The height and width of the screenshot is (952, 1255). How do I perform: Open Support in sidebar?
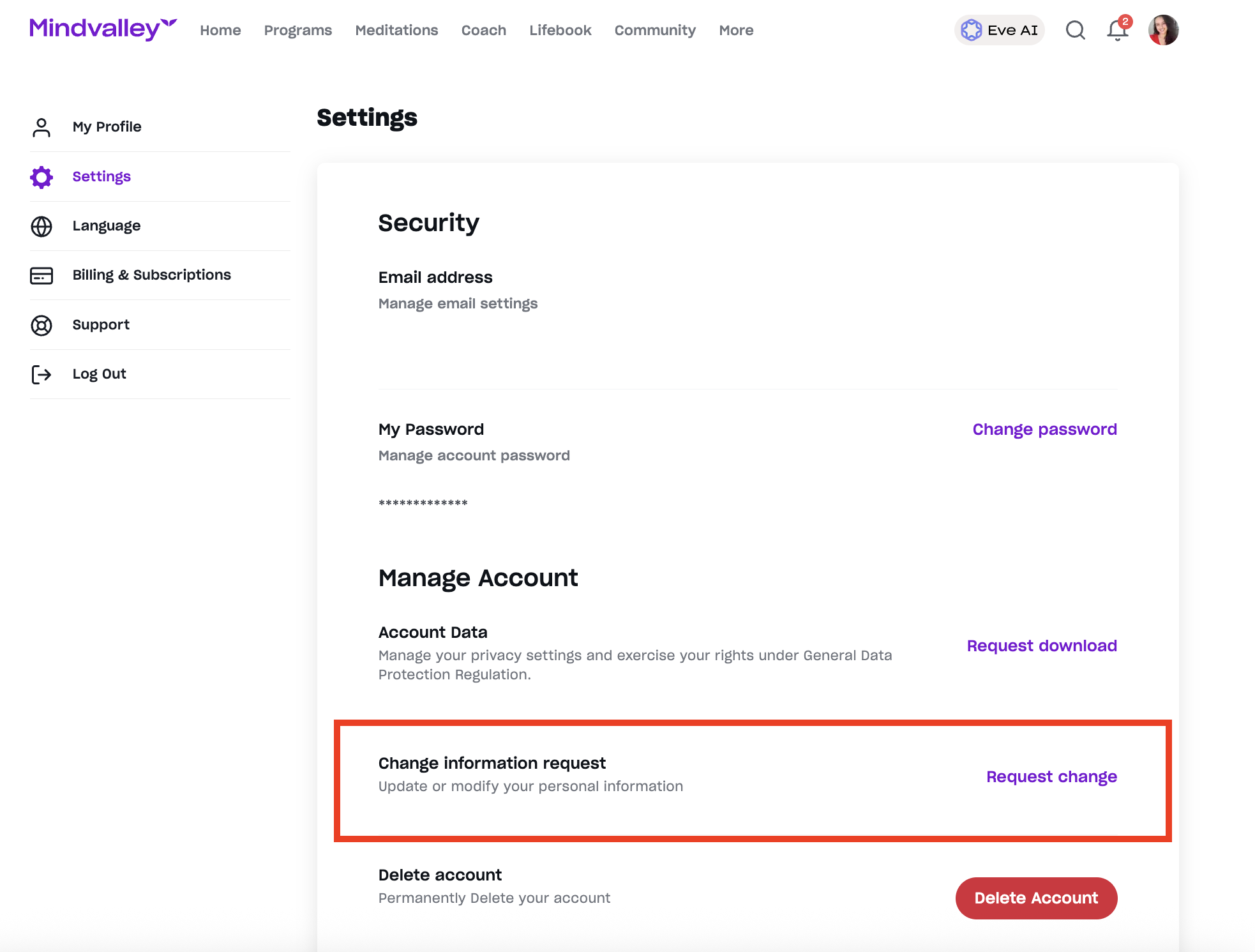[x=101, y=324]
